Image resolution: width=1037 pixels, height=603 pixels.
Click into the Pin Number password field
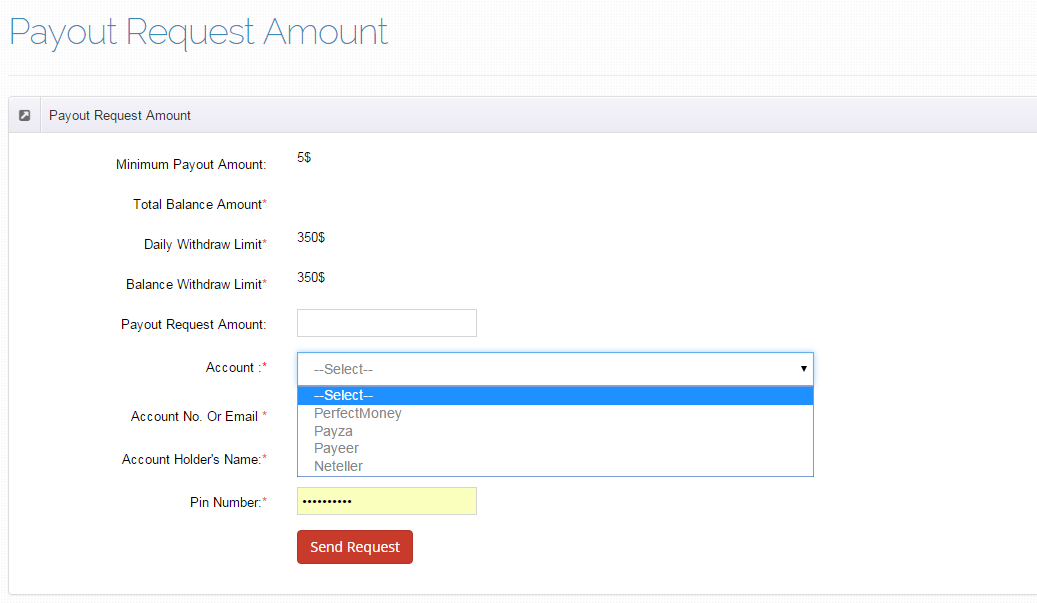tap(386, 501)
